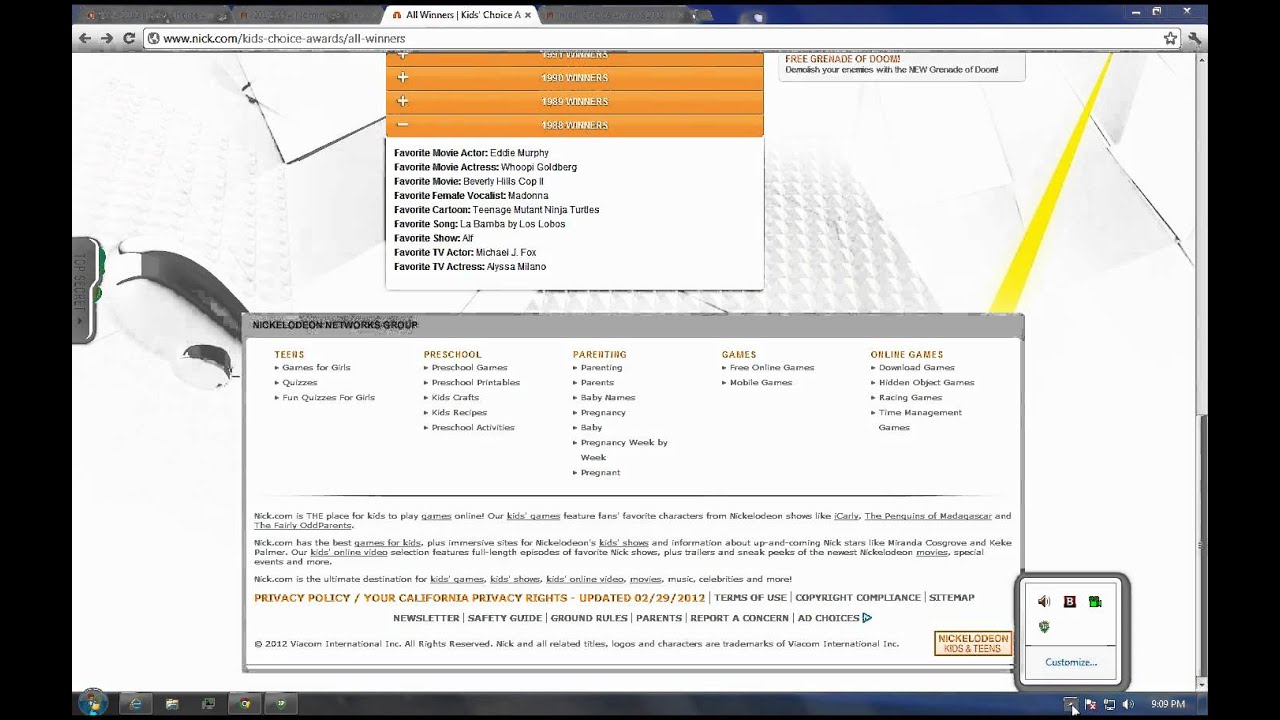The height and width of the screenshot is (720, 1280).
Task: Click the taskbar volume icon
Action: click(1128, 704)
